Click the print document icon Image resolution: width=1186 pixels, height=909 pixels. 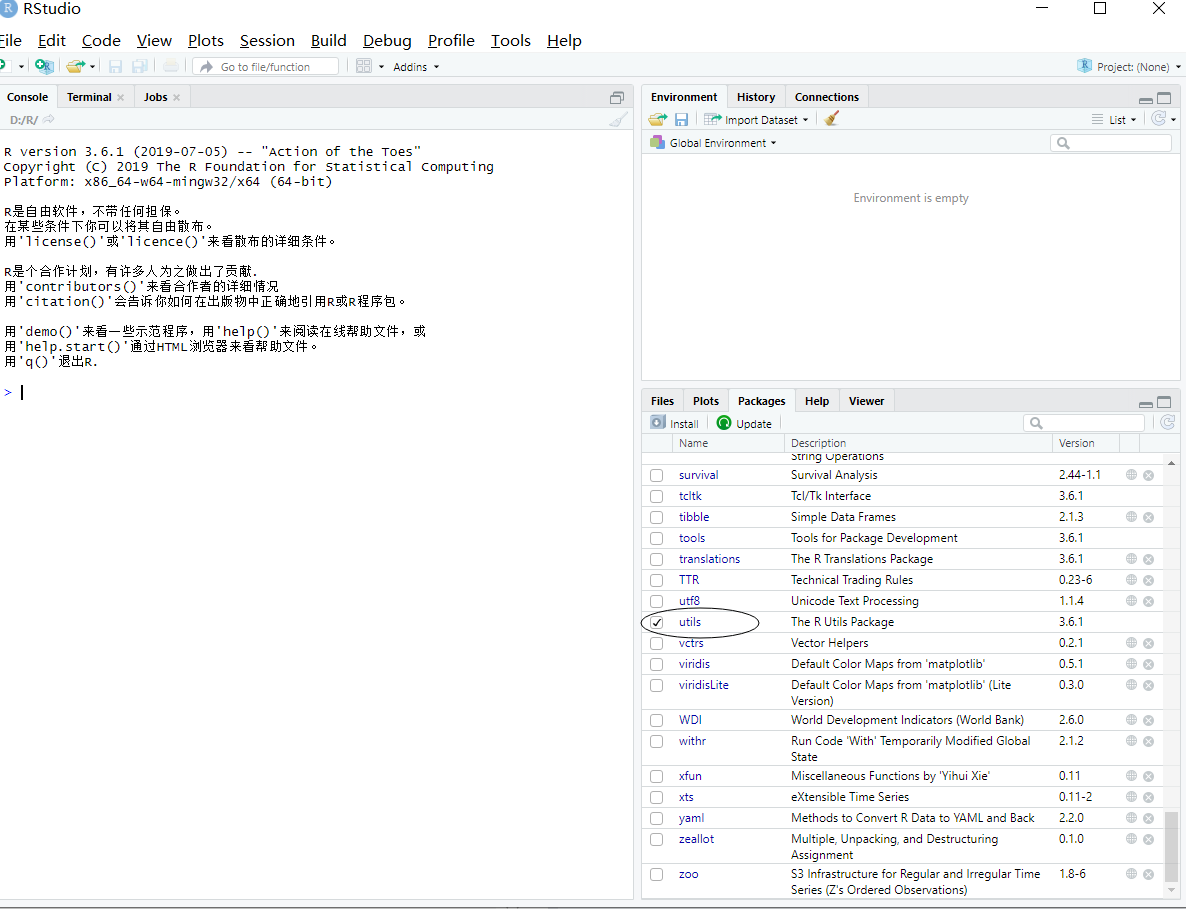click(171, 67)
